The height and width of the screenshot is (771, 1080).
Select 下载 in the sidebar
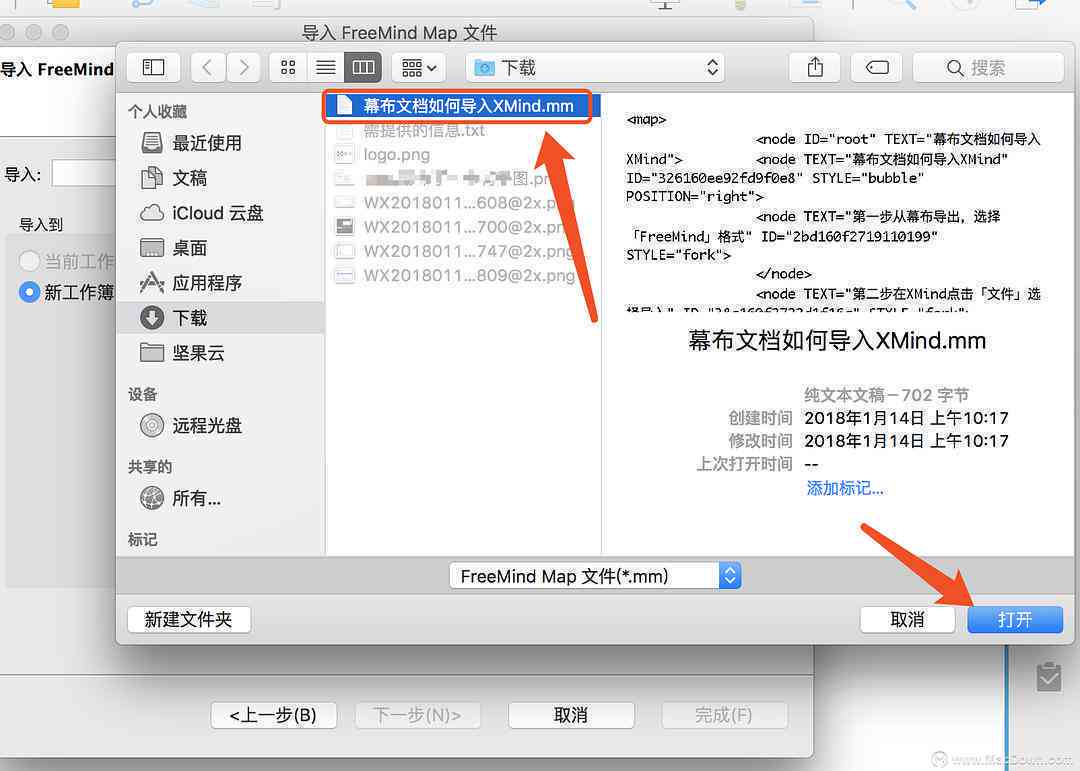[x=220, y=318]
